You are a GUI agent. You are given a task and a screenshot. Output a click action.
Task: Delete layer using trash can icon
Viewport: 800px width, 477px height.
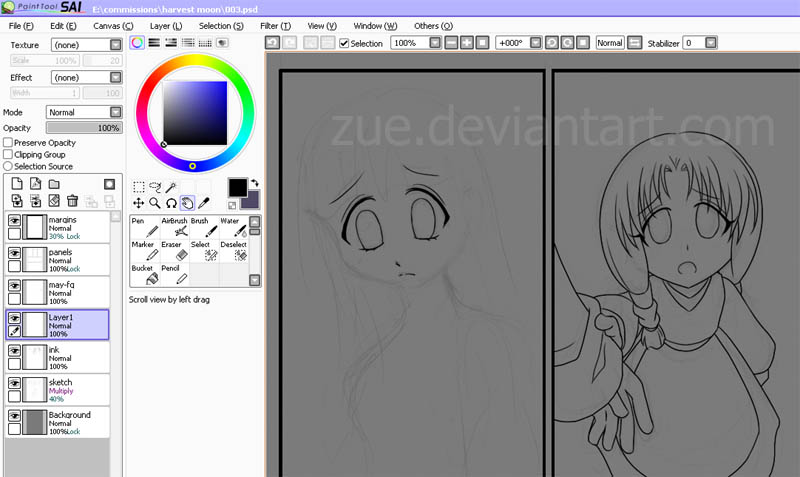click(73, 201)
